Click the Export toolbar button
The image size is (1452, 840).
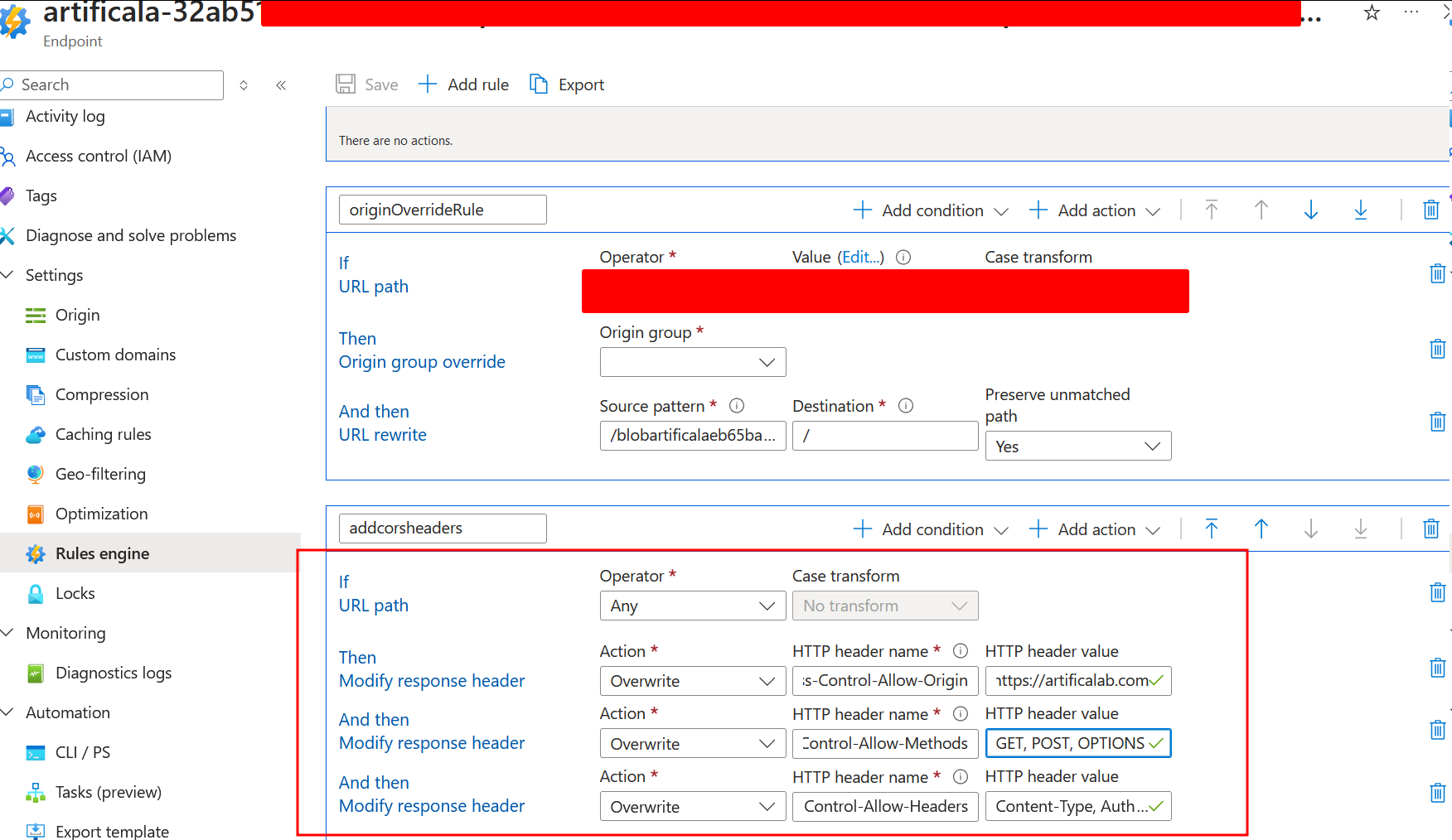[x=567, y=84]
